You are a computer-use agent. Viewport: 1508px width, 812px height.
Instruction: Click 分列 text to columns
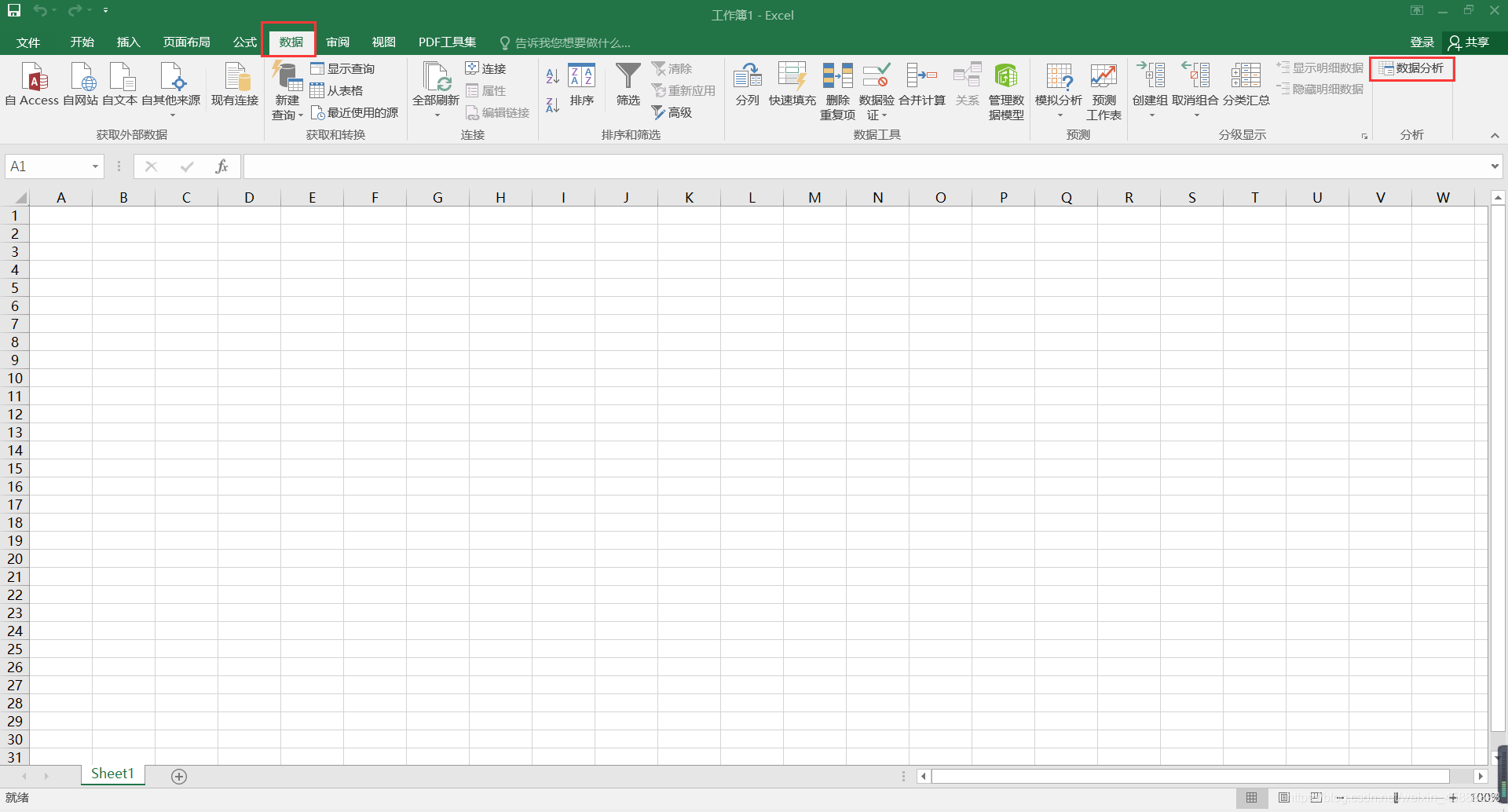pos(747,84)
